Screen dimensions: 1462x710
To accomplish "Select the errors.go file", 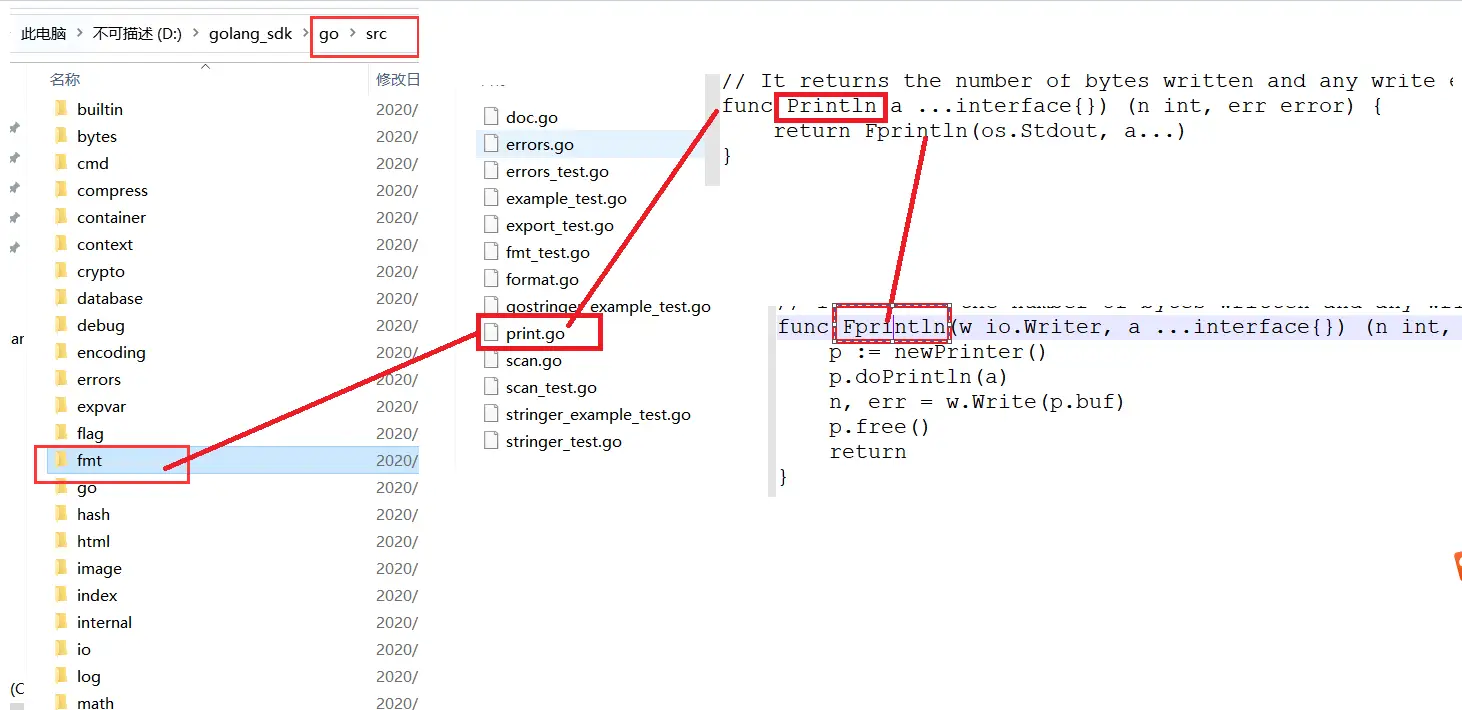I will (x=539, y=144).
